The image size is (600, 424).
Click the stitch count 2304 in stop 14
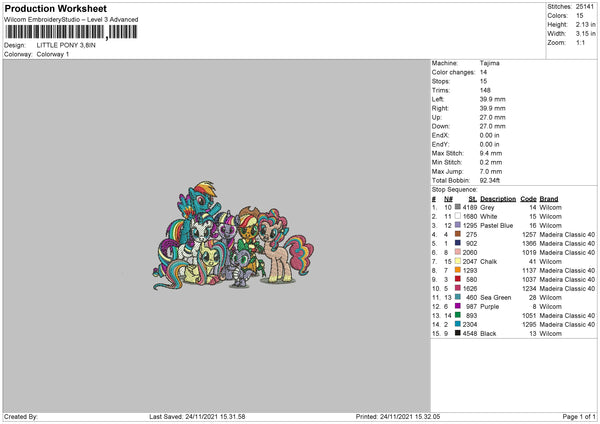[x=470, y=324]
